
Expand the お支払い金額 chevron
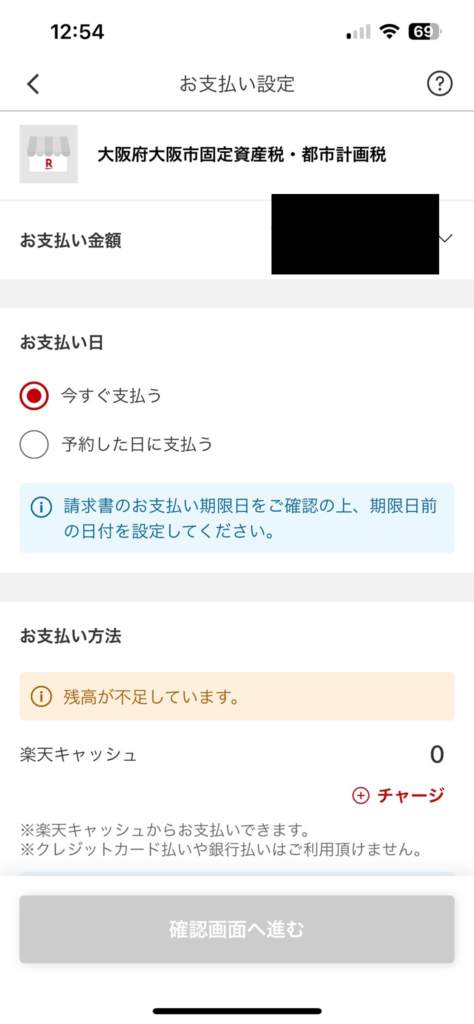pyautogui.click(x=447, y=239)
